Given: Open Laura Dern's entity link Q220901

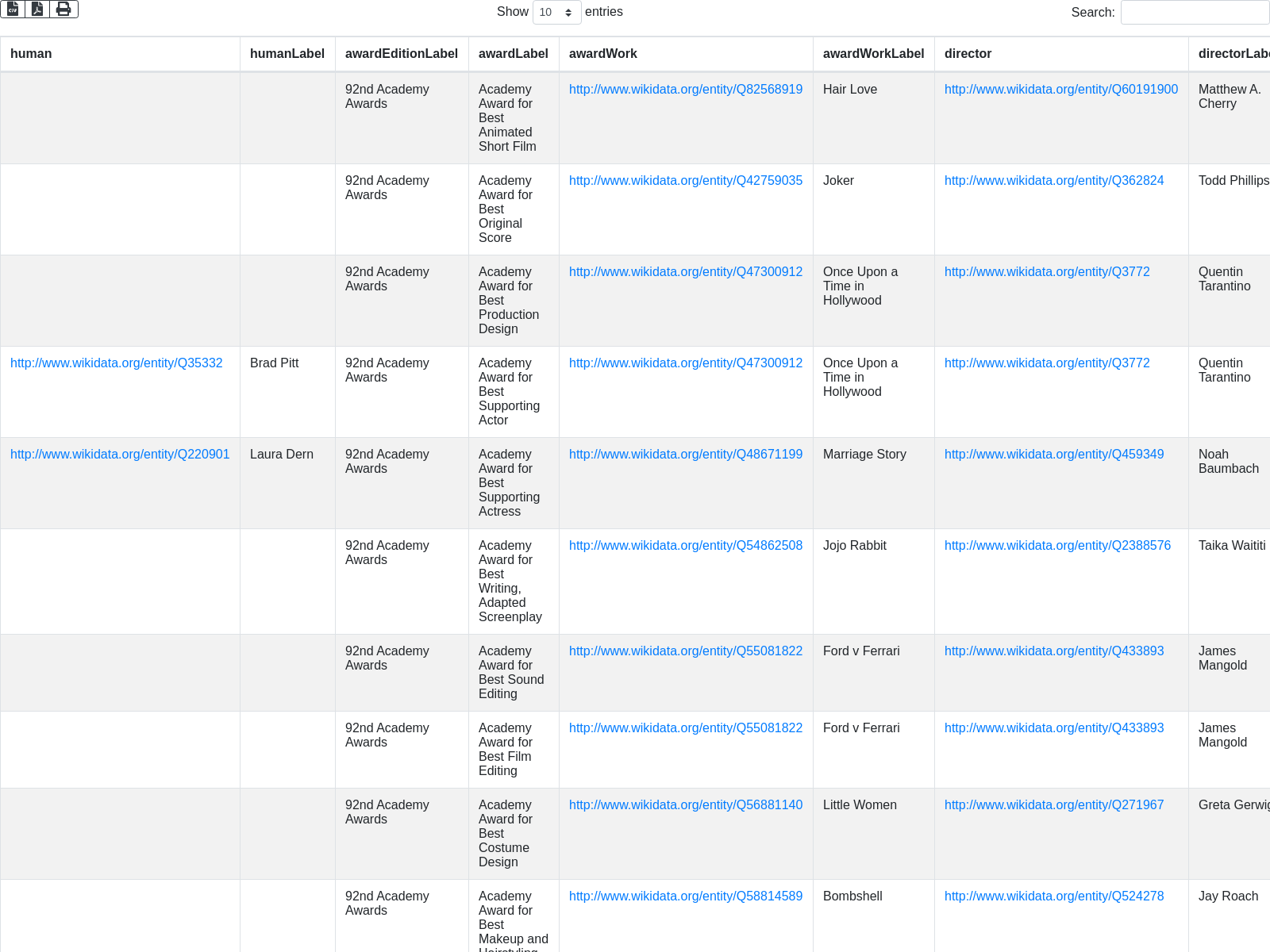Looking at the screenshot, I should pos(120,455).
